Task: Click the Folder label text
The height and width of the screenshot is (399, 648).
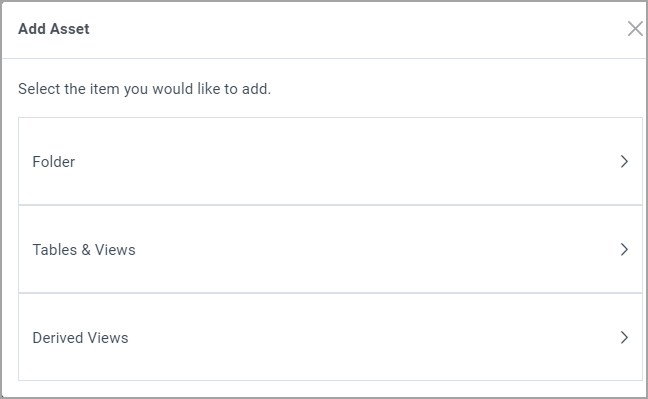Action: click(x=54, y=162)
